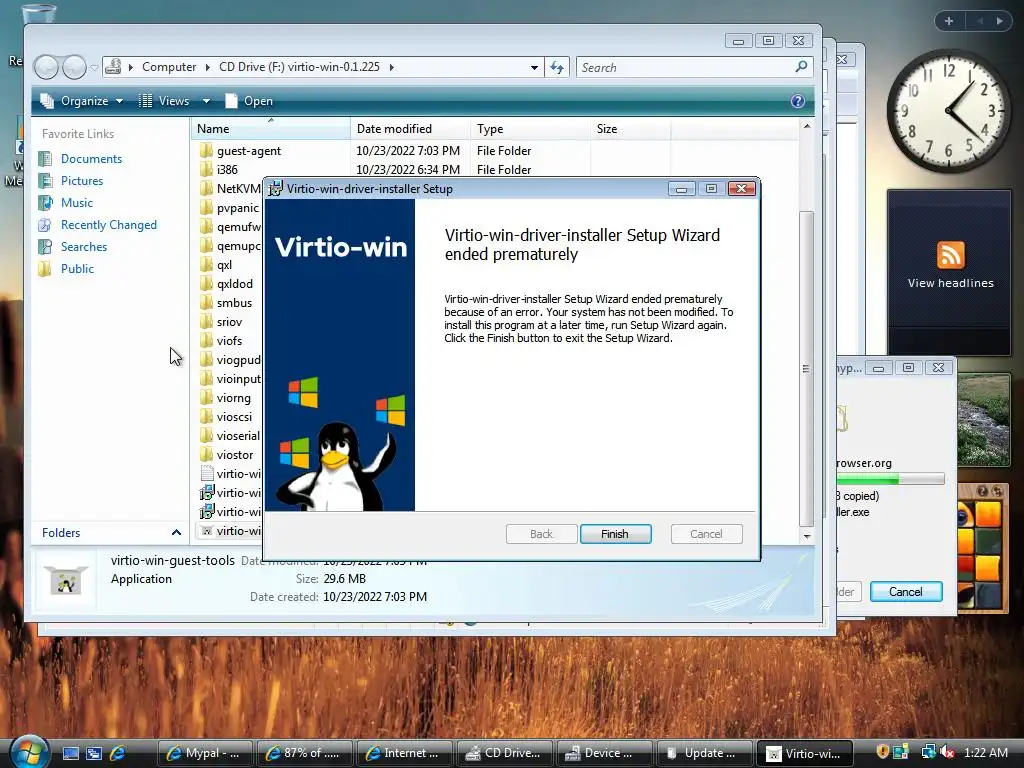Screen dimensions: 1024x768
Task: Open Recently Changed favorite link
Action: click(109, 225)
